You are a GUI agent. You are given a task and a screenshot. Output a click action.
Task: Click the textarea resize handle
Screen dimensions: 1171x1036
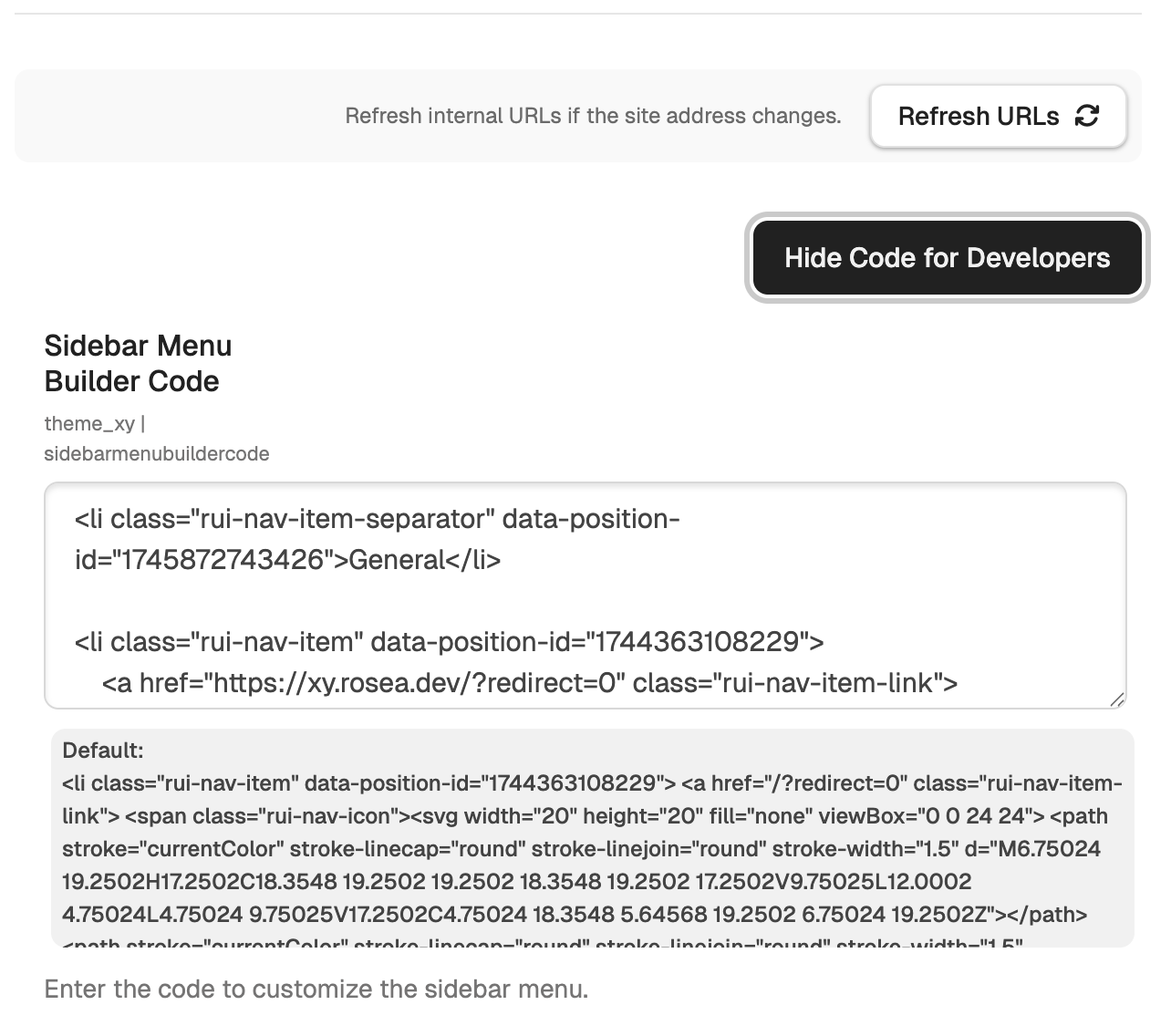click(1117, 699)
